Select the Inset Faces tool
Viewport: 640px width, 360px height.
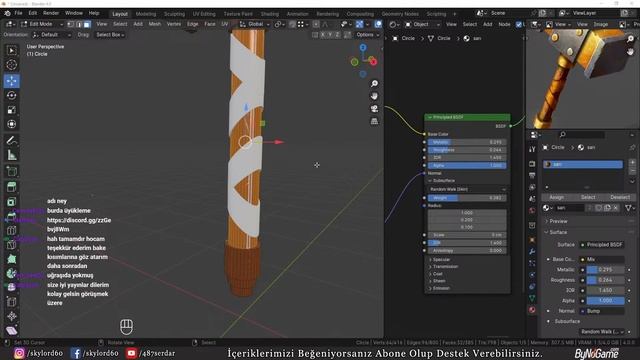click(x=11, y=202)
